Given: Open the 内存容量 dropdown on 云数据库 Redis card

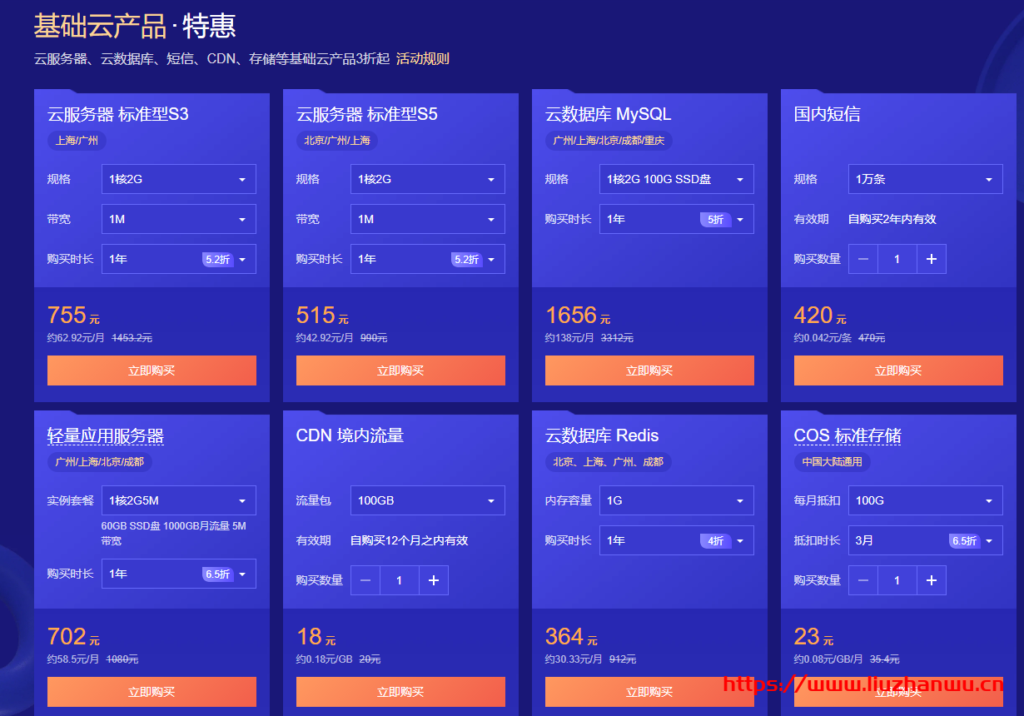Looking at the screenshot, I should click(x=676, y=500).
